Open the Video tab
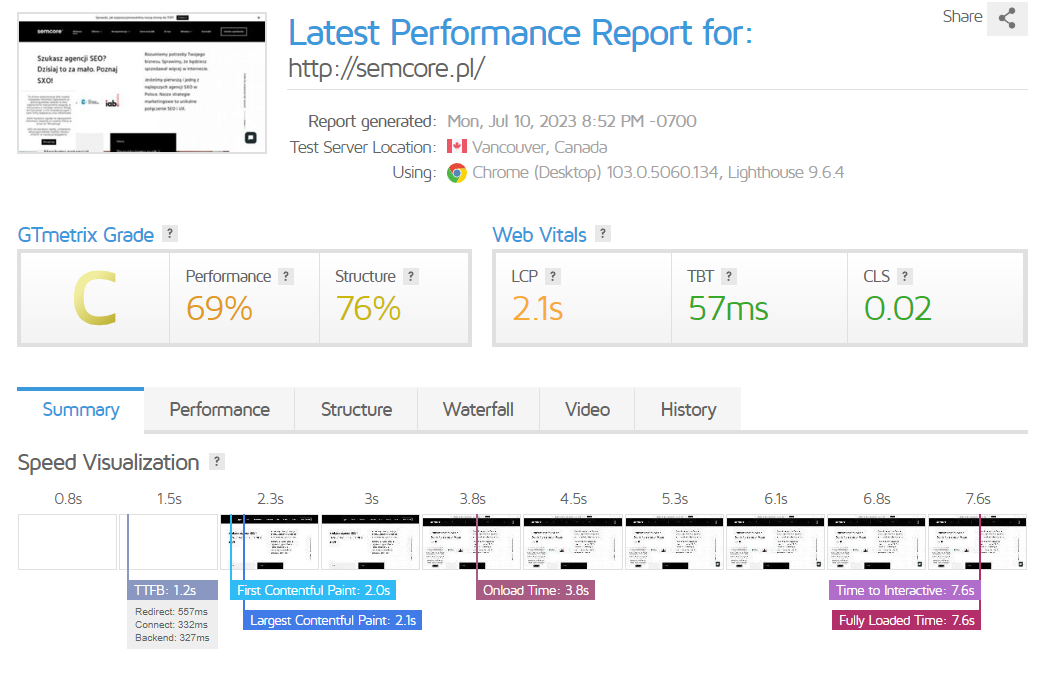The width and height of the screenshot is (1043, 677). [x=587, y=409]
